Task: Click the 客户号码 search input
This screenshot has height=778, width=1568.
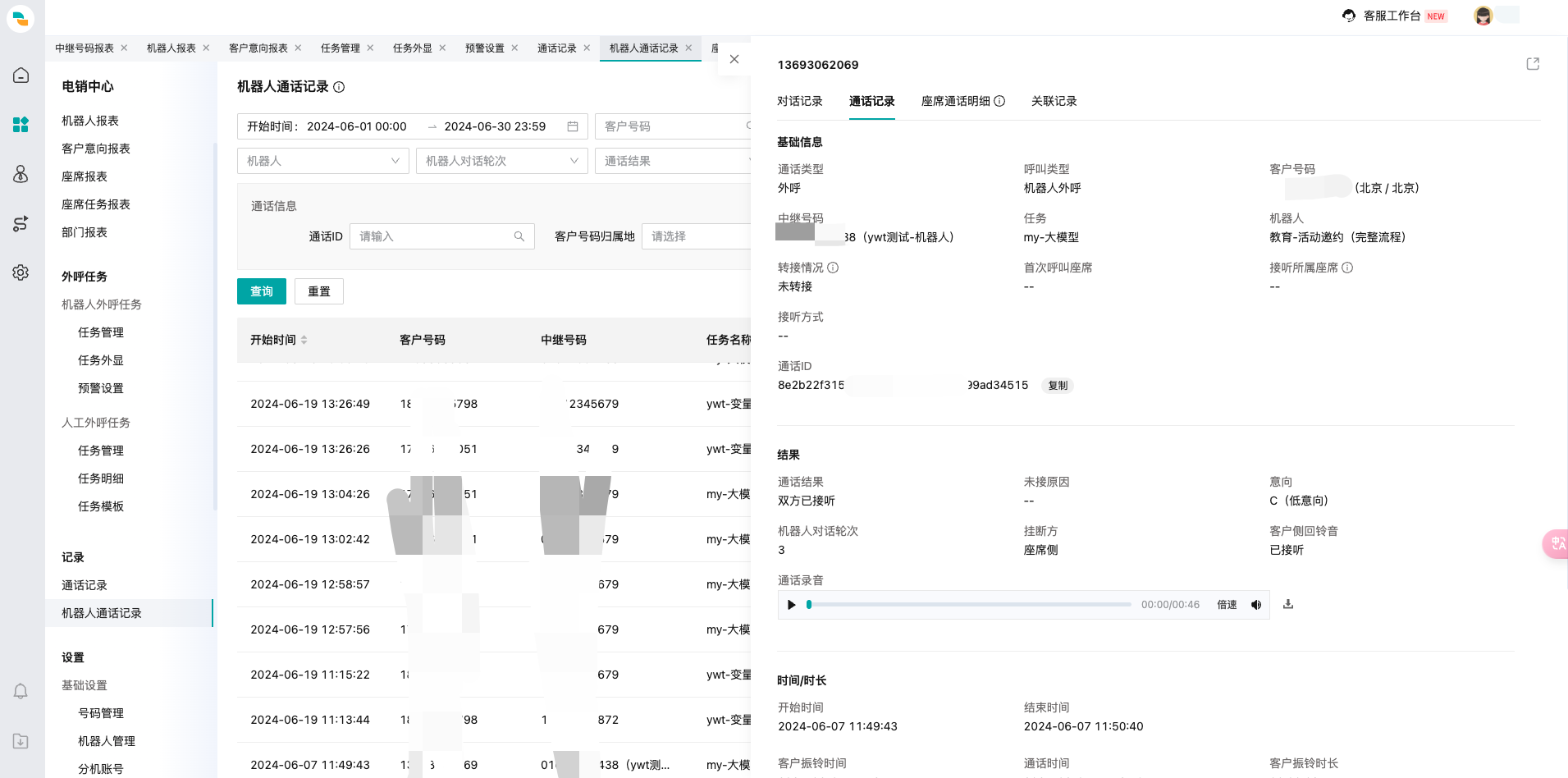Action: (x=673, y=126)
